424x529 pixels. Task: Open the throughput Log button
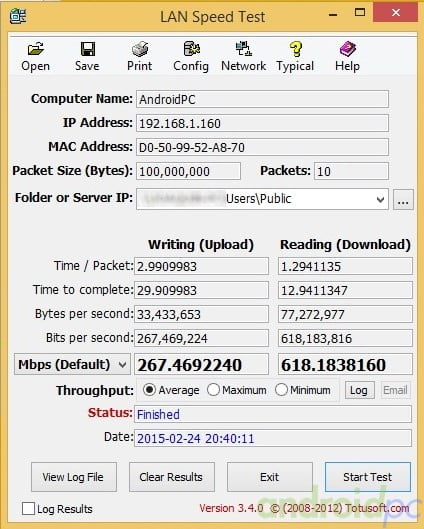click(x=359, y=390)
